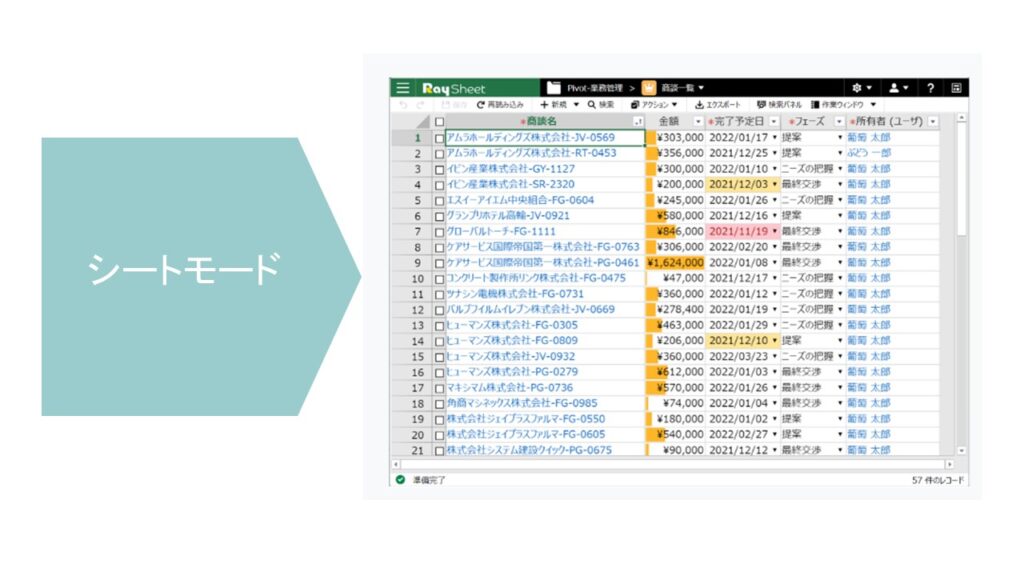Select the amount cell ¥47,000
The height and width of the screenshot is (576, 1024).
tap(675, 278)
